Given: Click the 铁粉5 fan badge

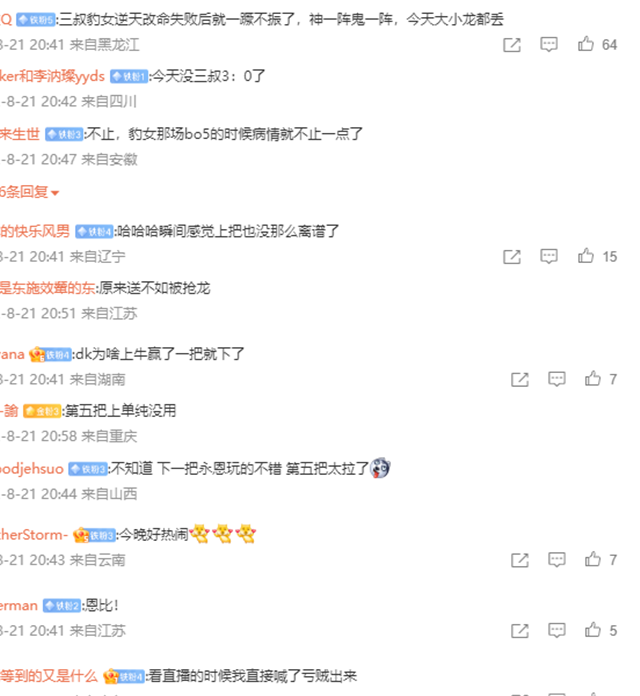Looking at the screenshot, I should click(36, 20).
